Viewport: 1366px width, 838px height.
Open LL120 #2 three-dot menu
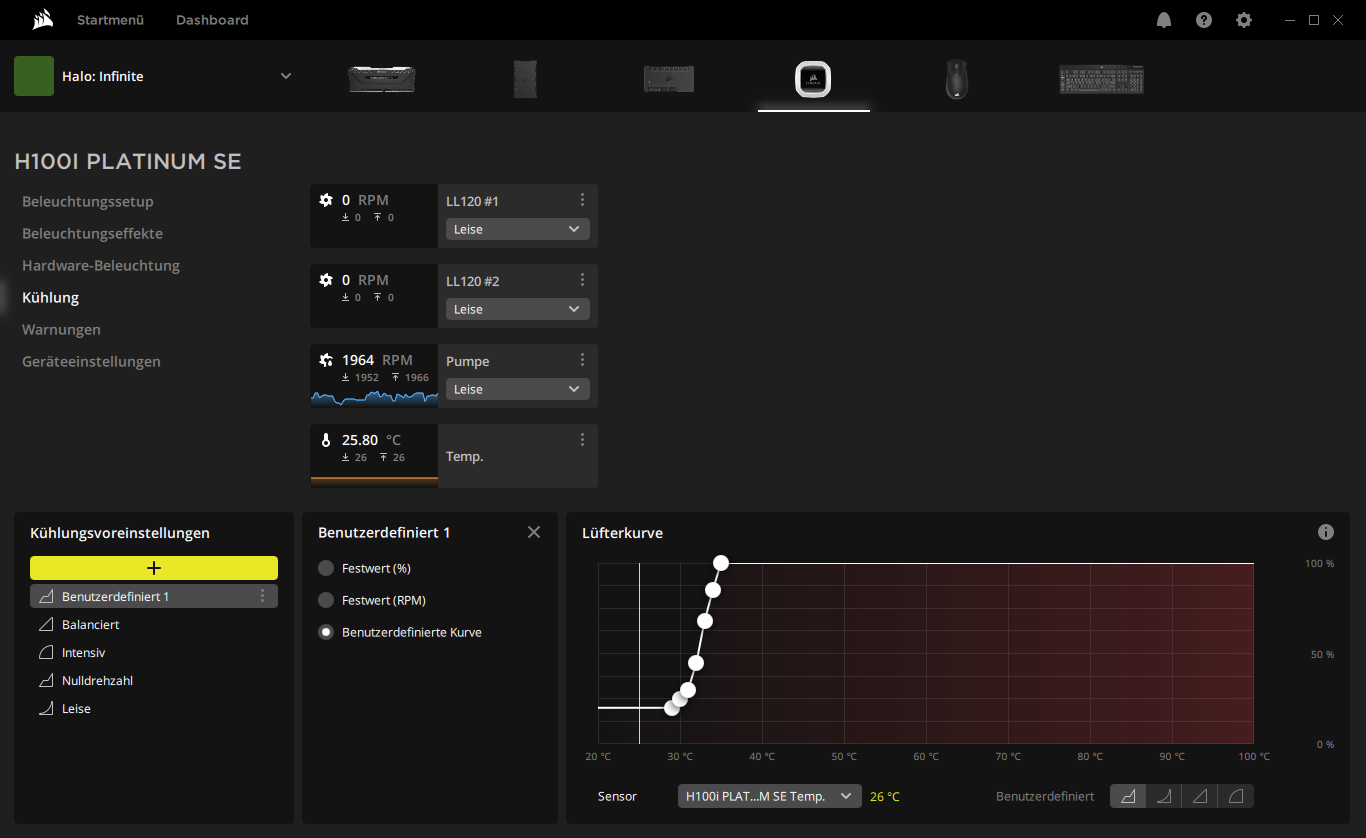pyautogui.click(x=583, y=280)
